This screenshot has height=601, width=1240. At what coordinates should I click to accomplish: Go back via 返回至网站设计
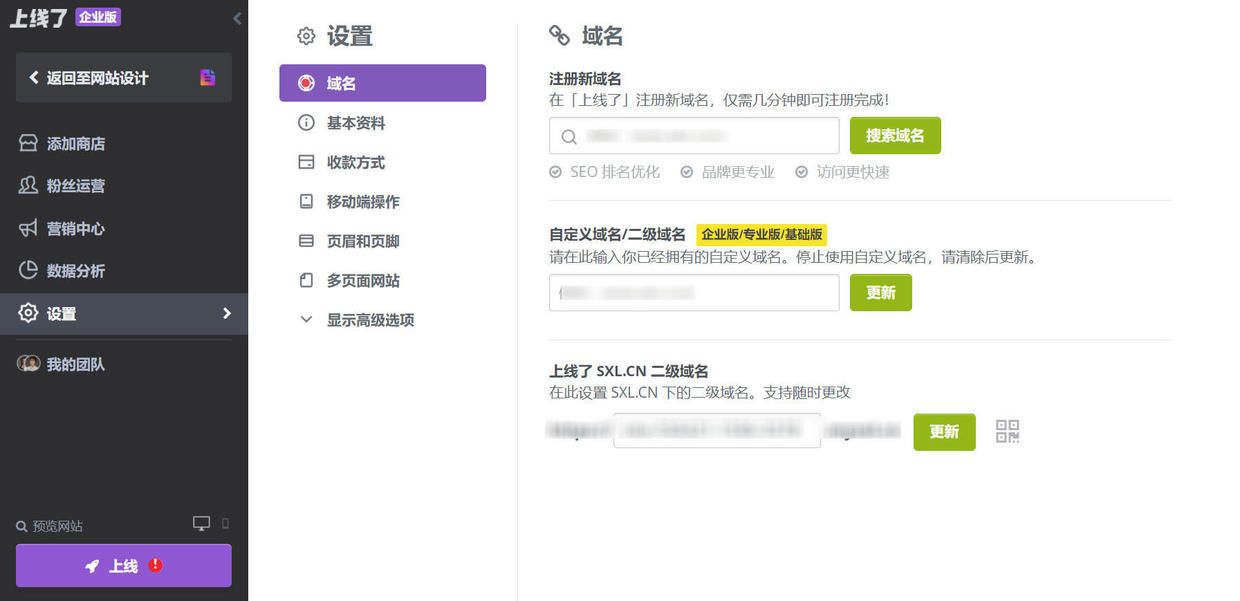[x=97, y=78]
